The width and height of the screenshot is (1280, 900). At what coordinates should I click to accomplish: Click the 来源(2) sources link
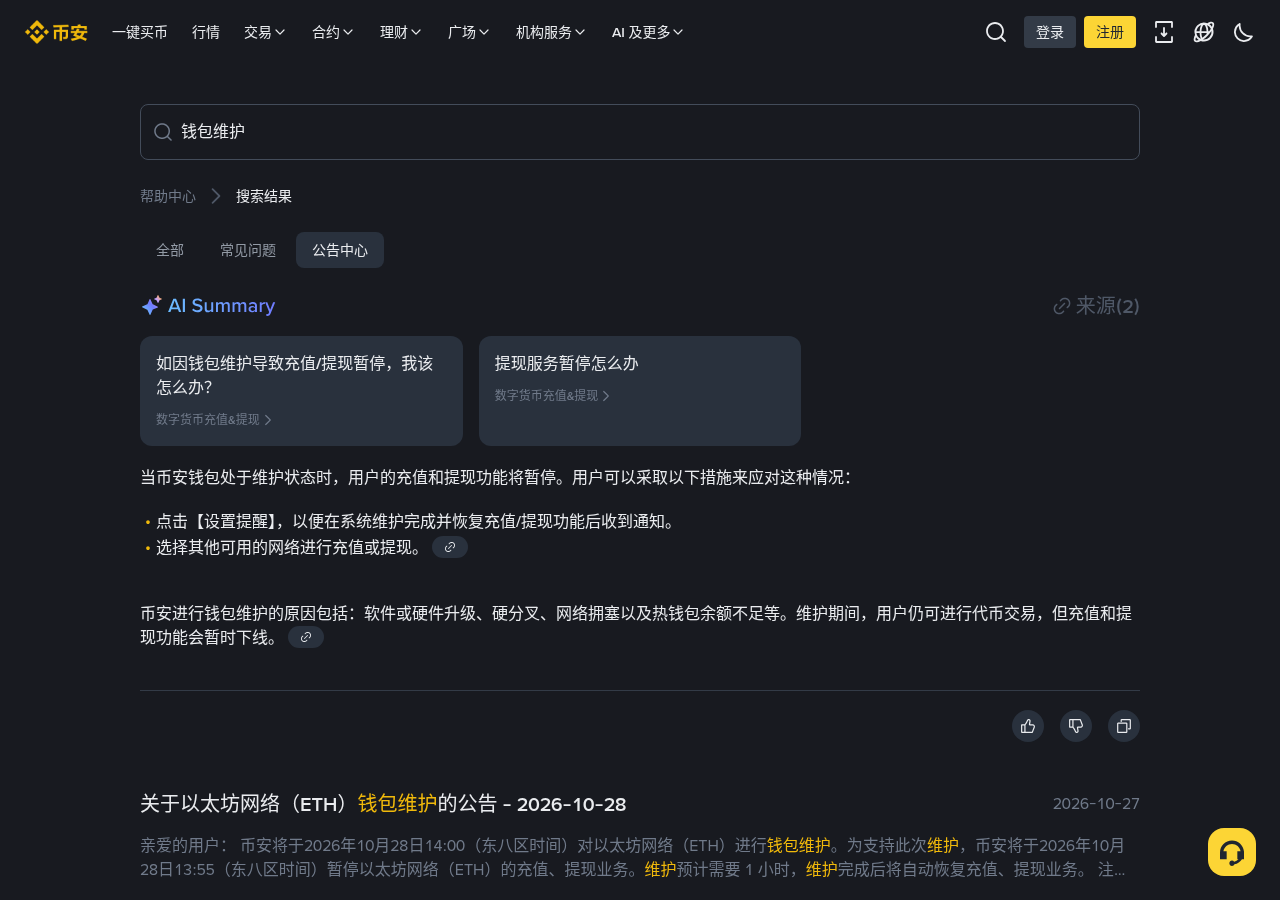[x=1097, y=306]
